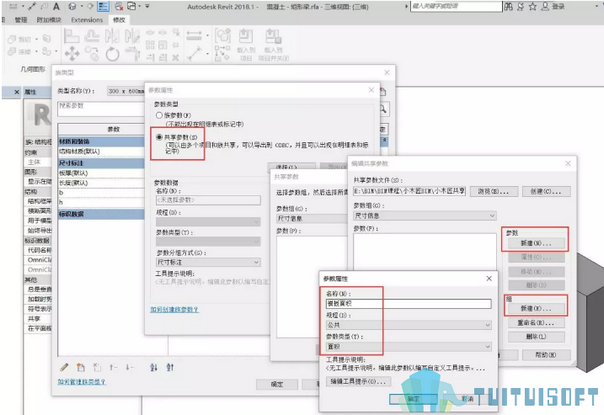604x415 pixels.
Task: Open the grayed Discipline dropdown in background Parameter Properties
Action: click(x=208, y=222)
